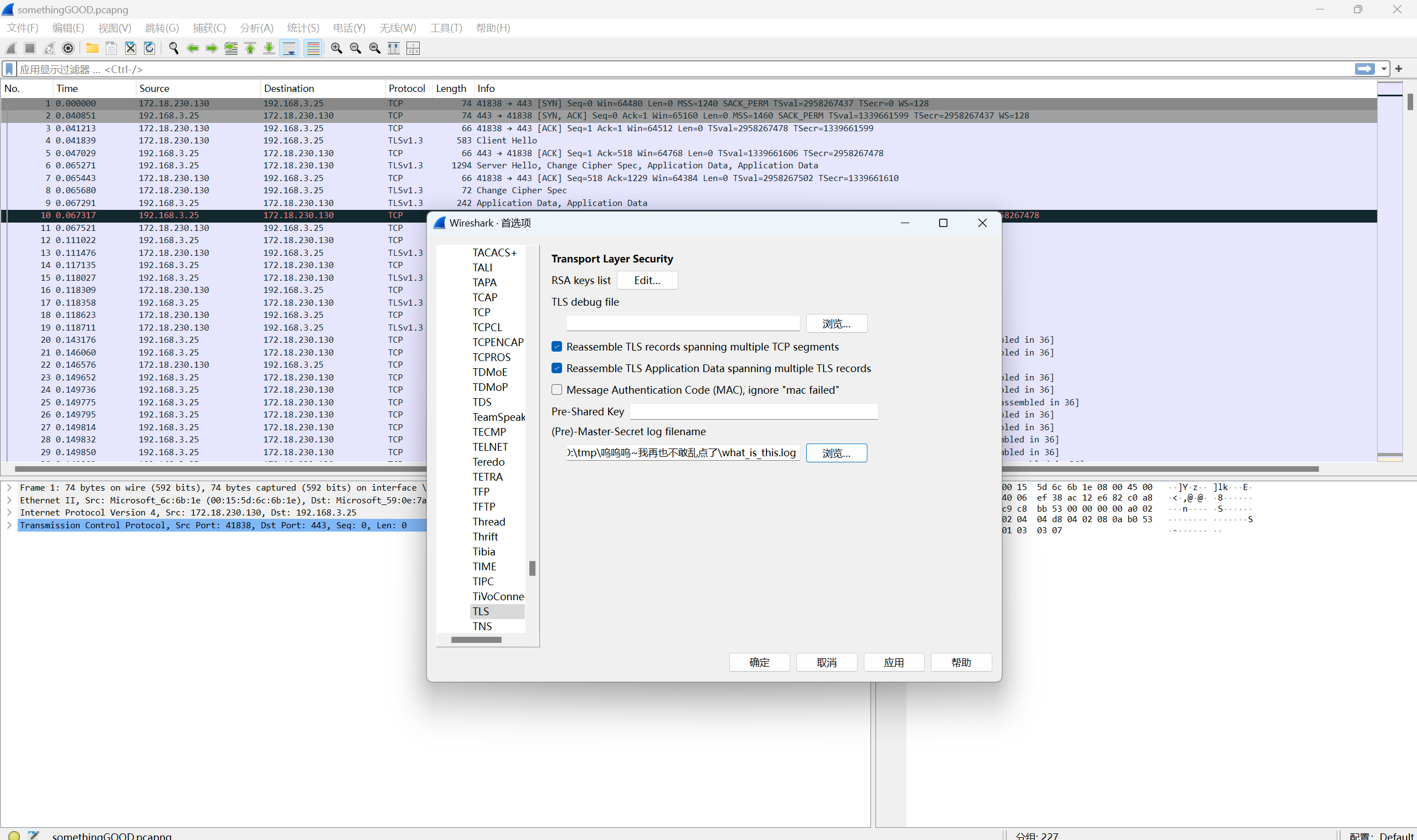Click Master-Secret log filename field
The height and width of the screenshot is (840, 1417).
(x=683, y=453)
